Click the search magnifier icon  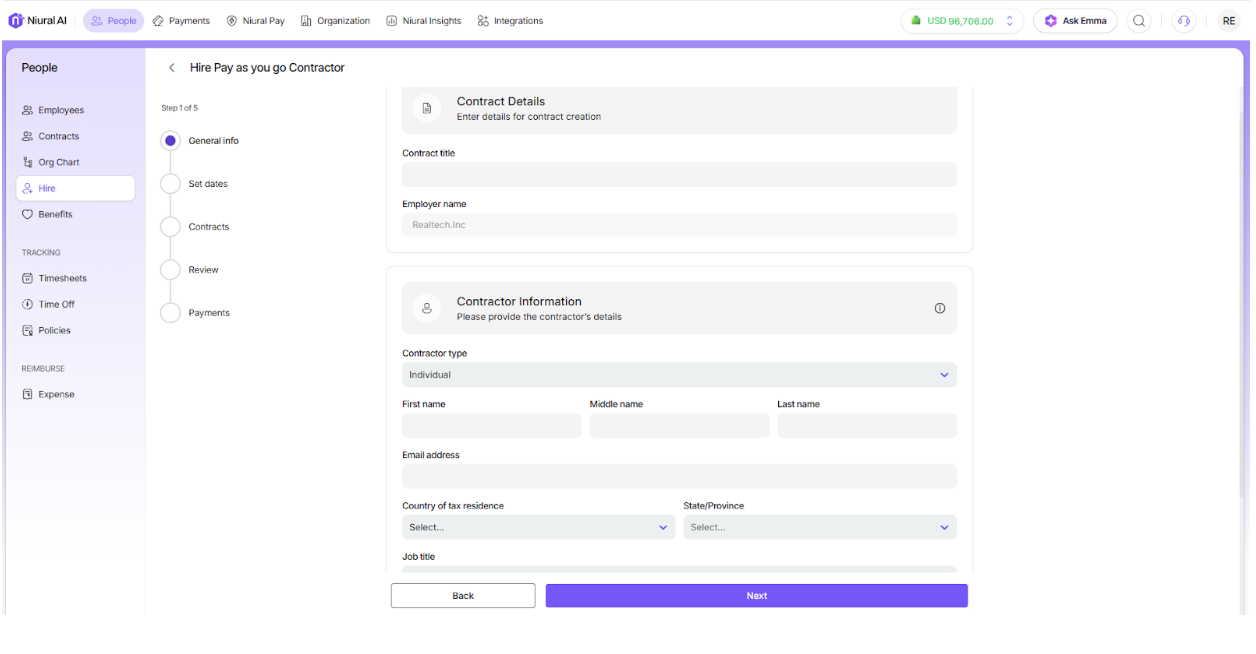pos(1139,21)
